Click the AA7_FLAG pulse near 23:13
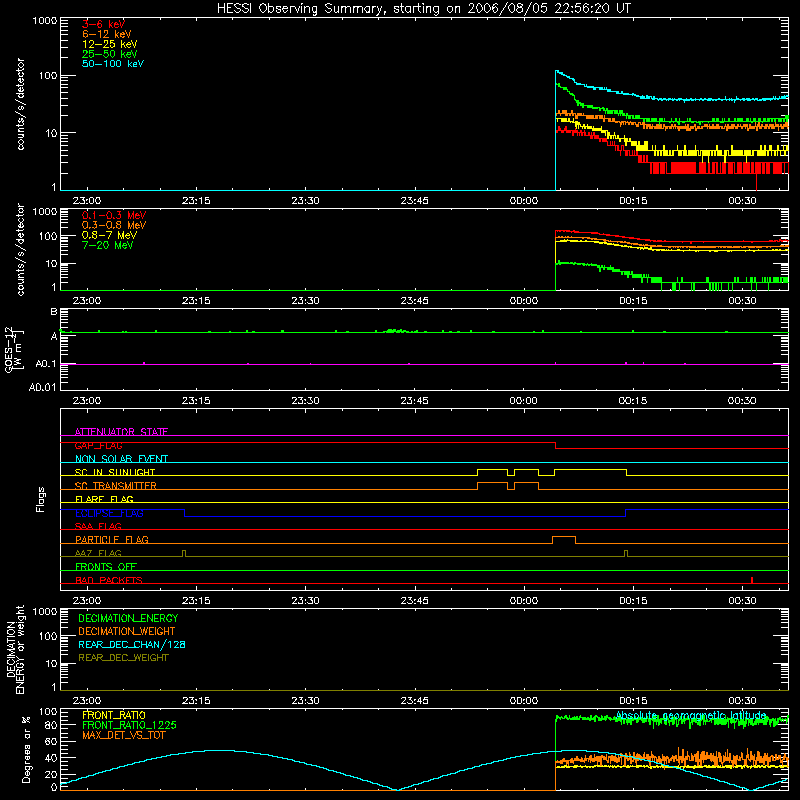 click(x=184, y=554)
